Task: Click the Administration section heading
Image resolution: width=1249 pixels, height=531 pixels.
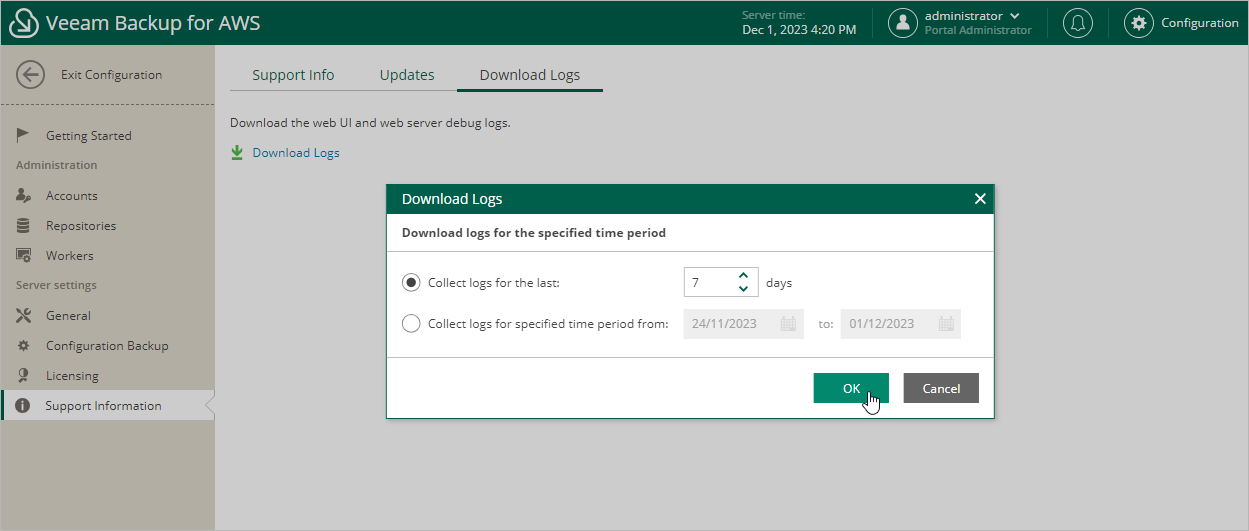Action: coord(57,165)
